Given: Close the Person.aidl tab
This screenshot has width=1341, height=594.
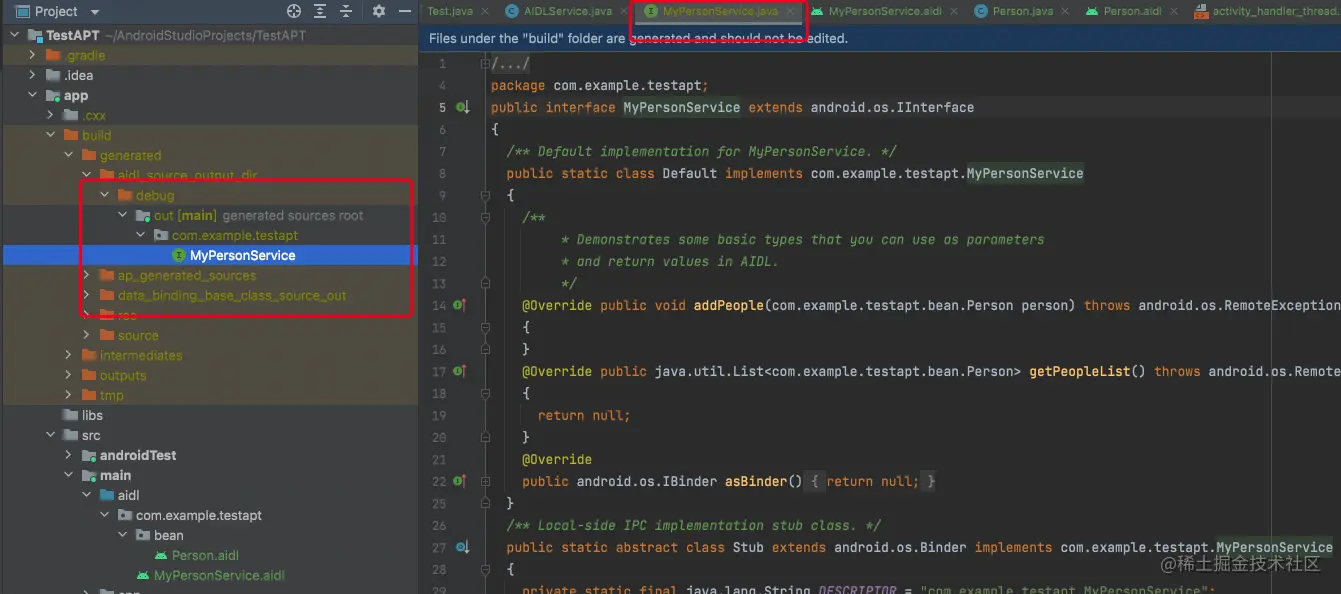Looking at the screenshot, I should (x=1174, y=11).
